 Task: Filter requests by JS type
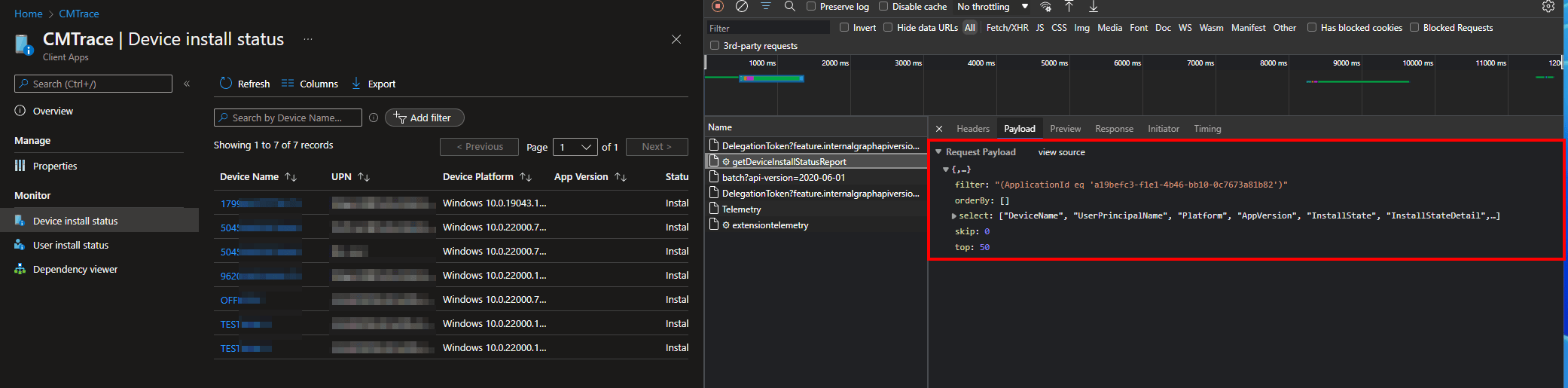pos(1040,28)
